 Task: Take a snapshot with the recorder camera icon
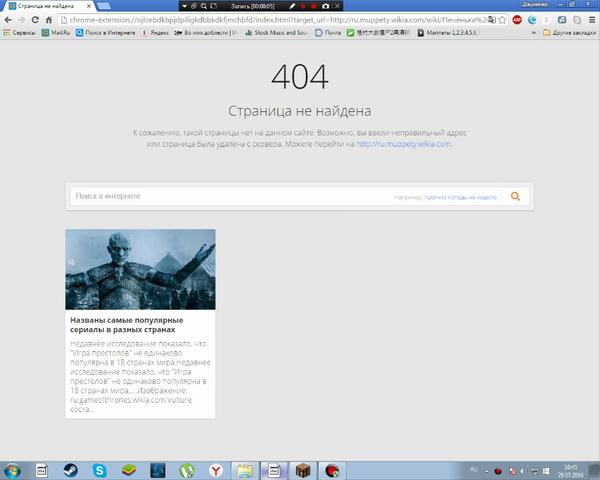[325, 6]
